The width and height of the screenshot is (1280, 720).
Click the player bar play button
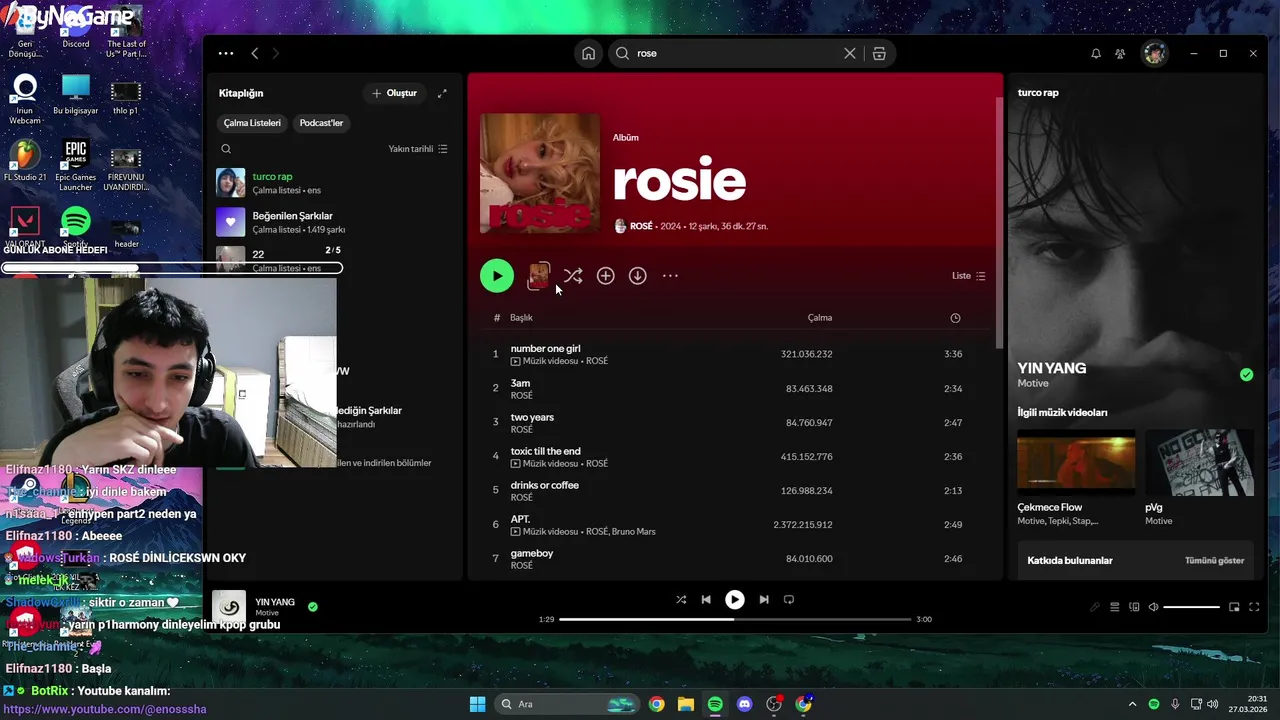click(735, 600)
